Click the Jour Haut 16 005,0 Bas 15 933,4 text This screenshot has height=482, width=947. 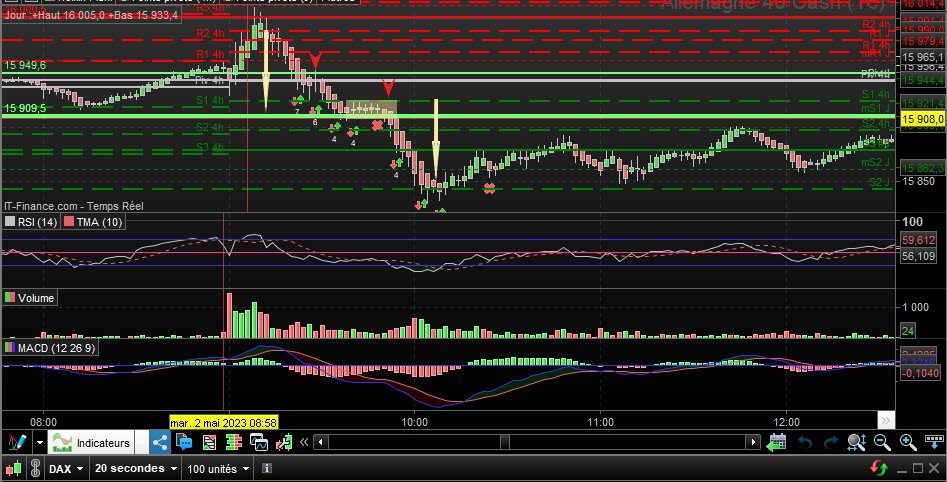(x=91, y=14)
